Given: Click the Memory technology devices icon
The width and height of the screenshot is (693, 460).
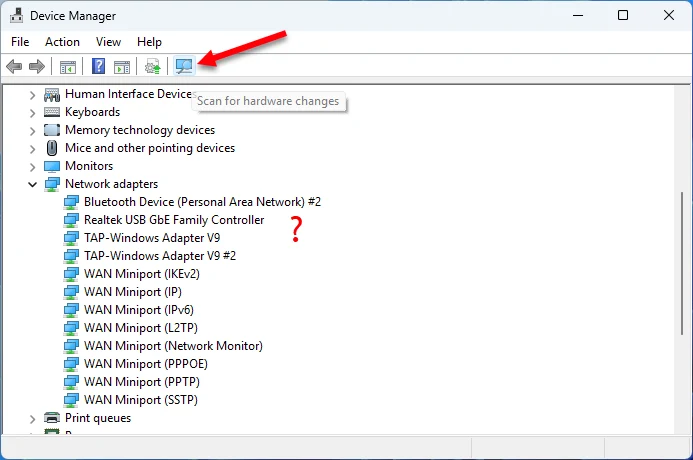Looking at the screenshot, I should [x=52, y=130].
